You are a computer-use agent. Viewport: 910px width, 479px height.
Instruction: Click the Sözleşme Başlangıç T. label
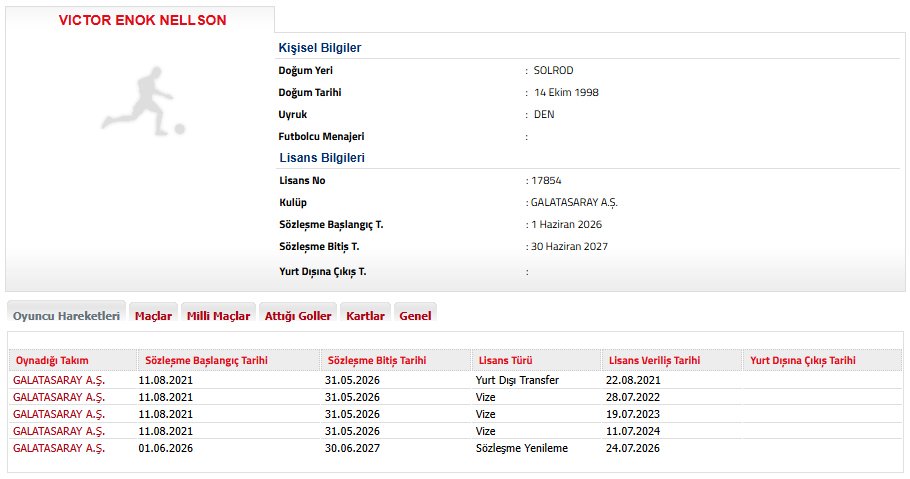click(331, 225)
